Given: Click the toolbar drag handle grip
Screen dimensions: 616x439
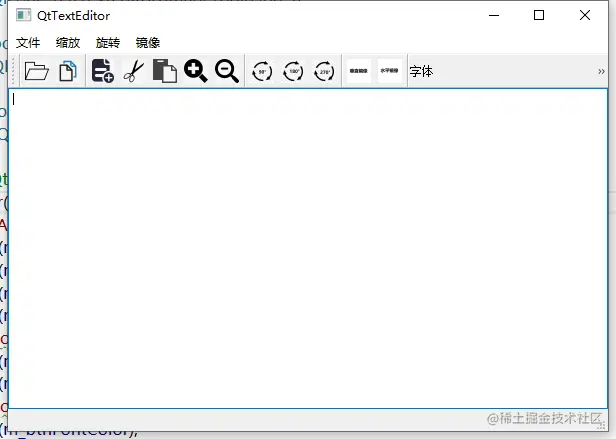Looking at the screenshot, I should click(x=13, y=71).
